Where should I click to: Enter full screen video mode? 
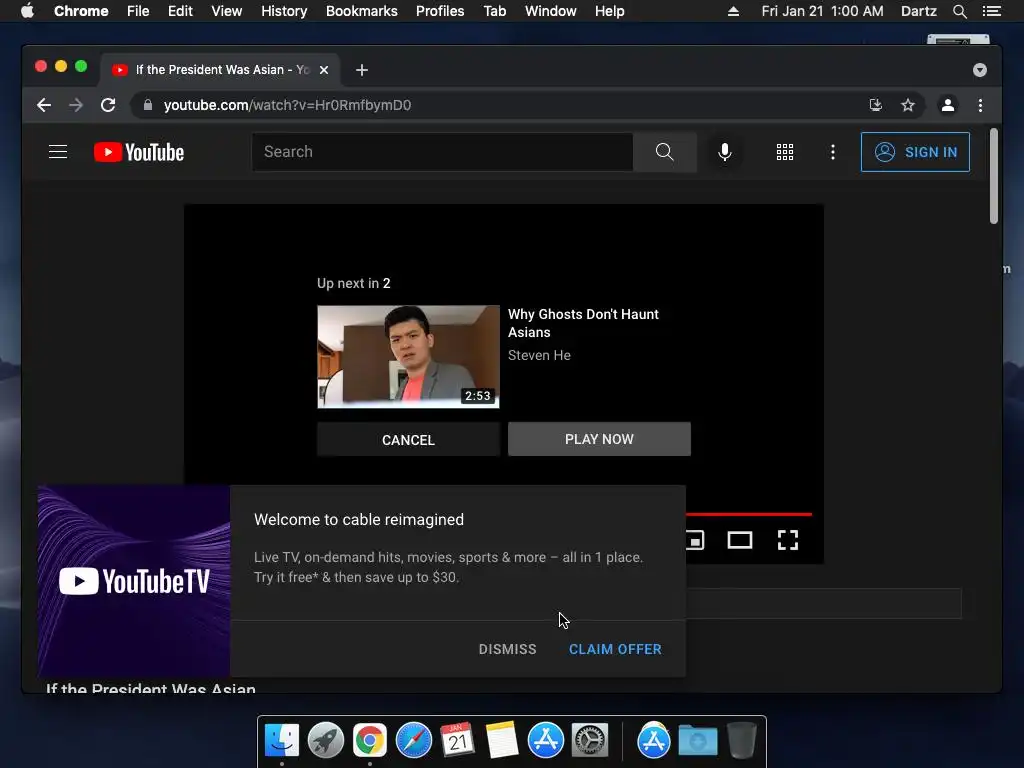click(x=788, y=540)
